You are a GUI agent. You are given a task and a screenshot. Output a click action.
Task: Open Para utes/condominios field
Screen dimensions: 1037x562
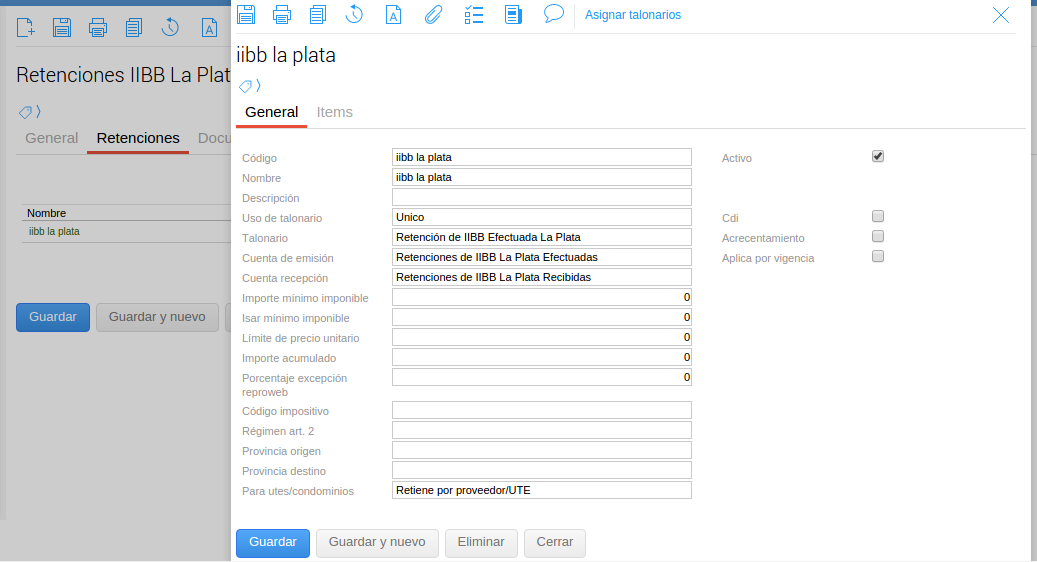coord(542,491)
